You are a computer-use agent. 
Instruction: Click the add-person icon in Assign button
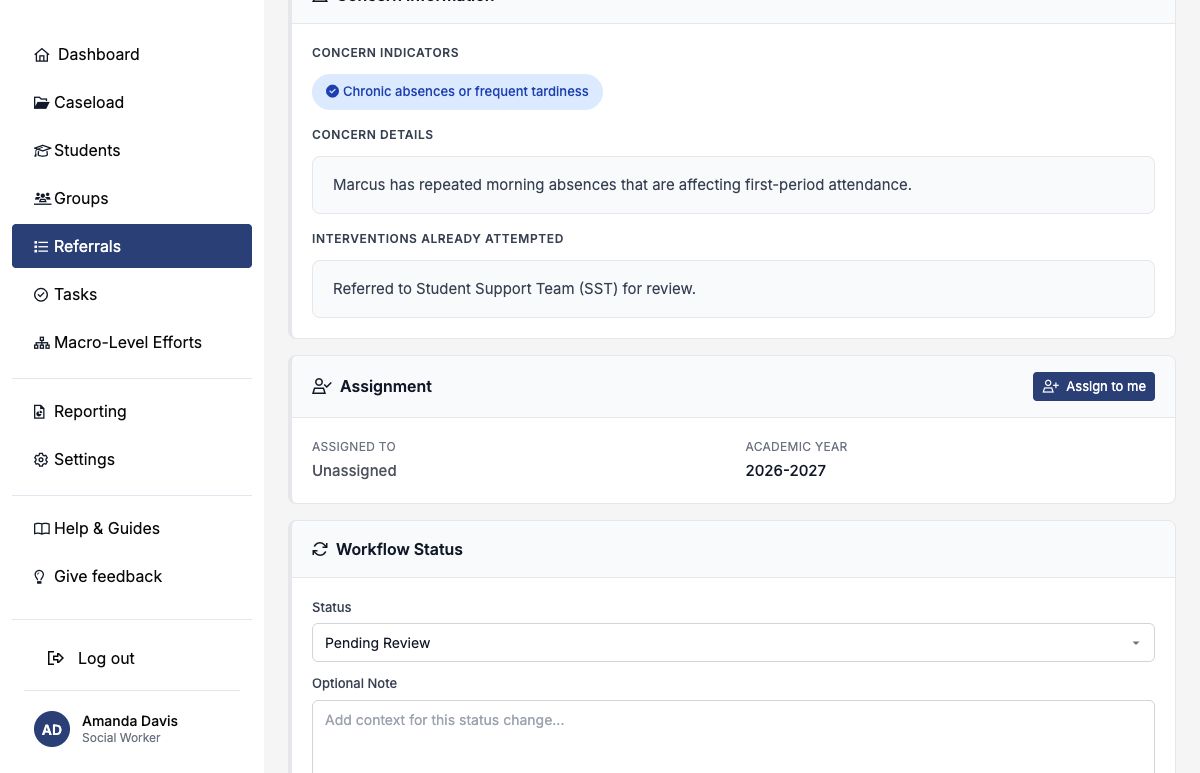click(x=1051, y=386)
